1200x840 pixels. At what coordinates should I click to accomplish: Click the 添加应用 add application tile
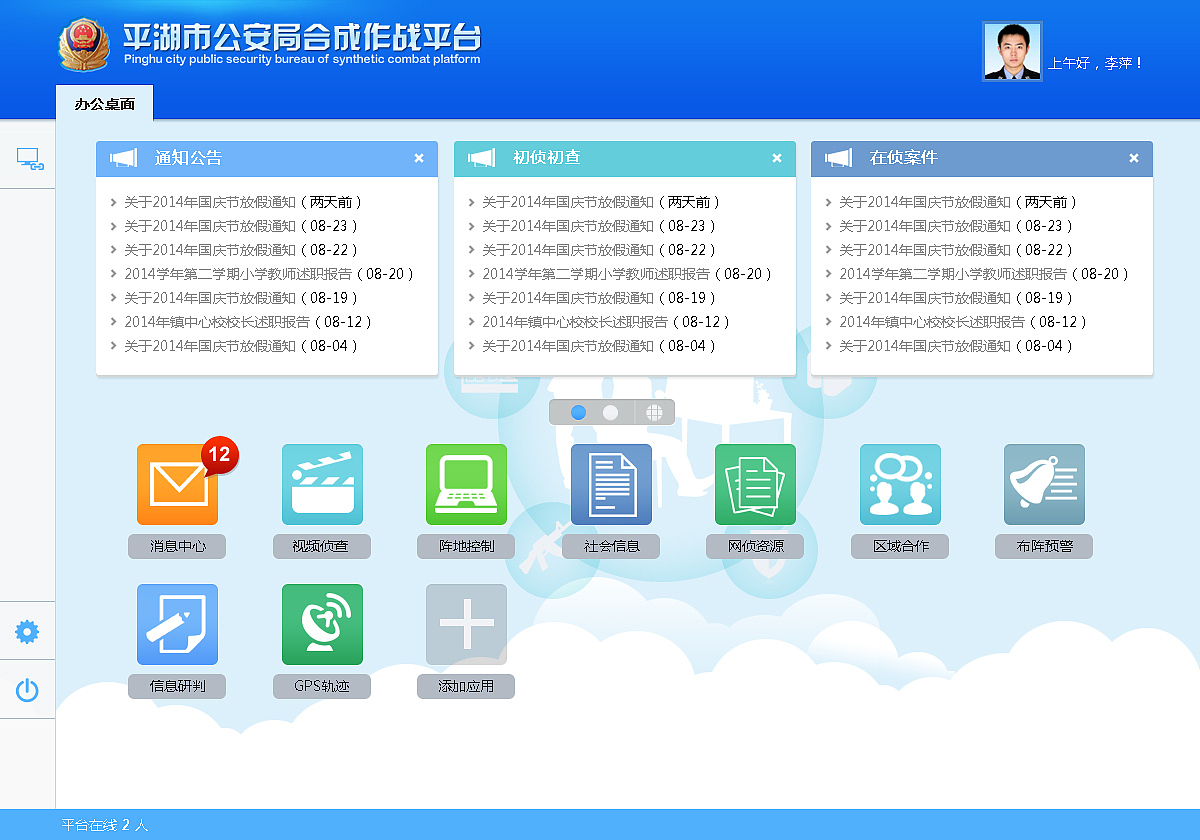click(x=466, y=623)
